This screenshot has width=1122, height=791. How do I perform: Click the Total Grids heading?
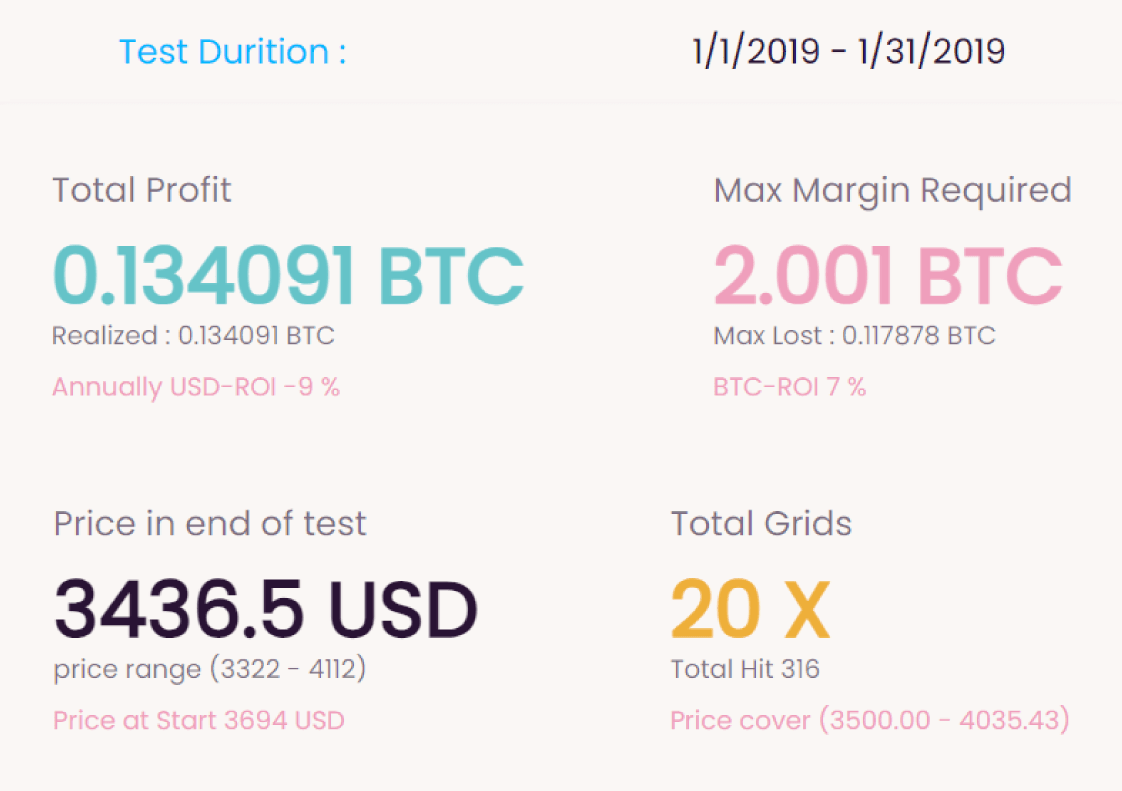(x=761, y=523)
